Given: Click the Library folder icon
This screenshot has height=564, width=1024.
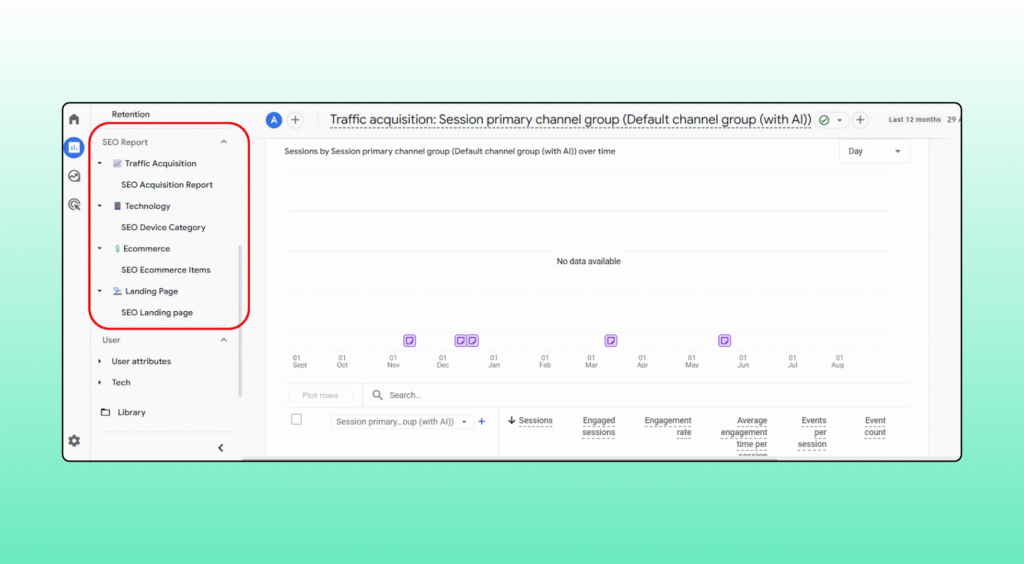Looking at the screenshot, I should coord(105,412).
